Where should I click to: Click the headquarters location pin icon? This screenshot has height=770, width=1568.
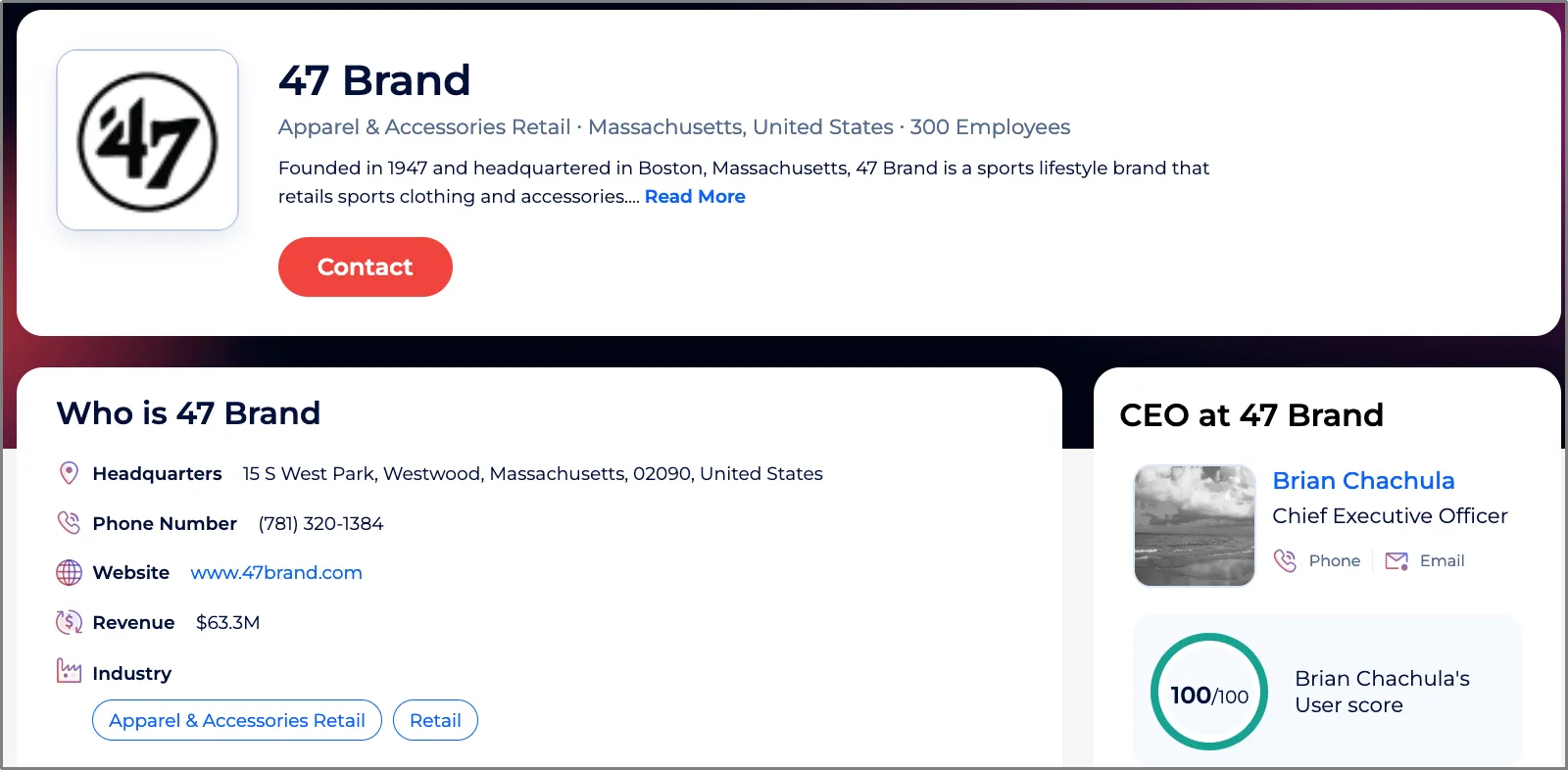(x=68, y=473)
